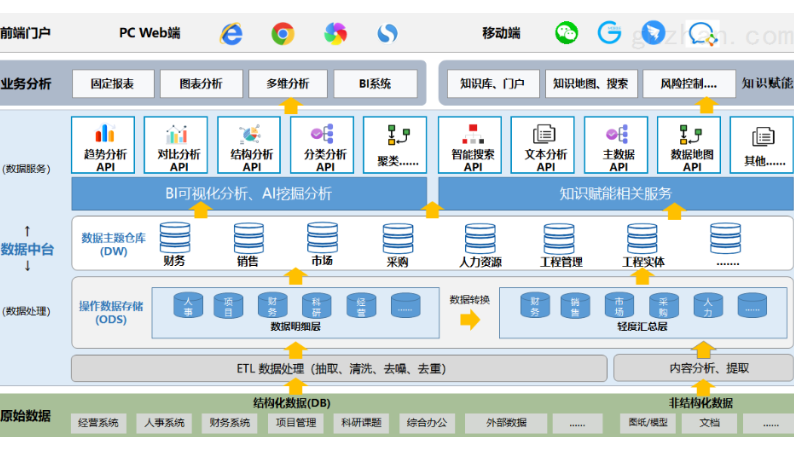Open the 风险控制 box
This screenshot has height=450, width=794.
pos(689,84)
